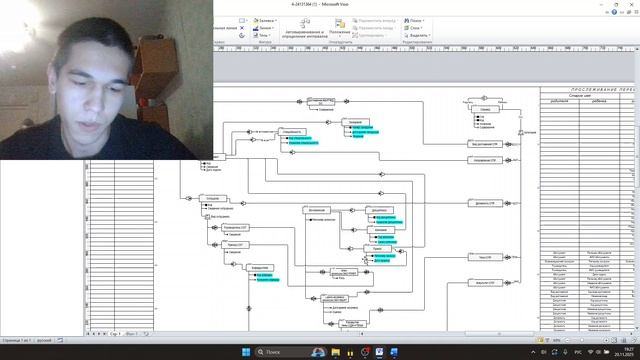Open the taskbar clock and date
Screen dimensions: 640x360
pos(624,352)
